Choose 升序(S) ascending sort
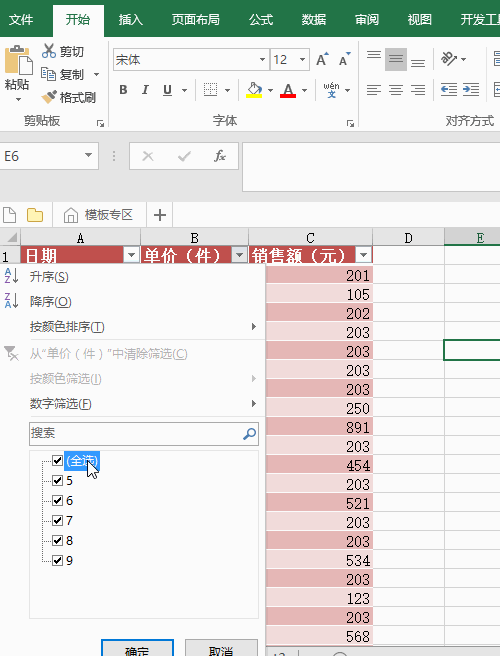 pyautogui.click(x=133, y=277)
